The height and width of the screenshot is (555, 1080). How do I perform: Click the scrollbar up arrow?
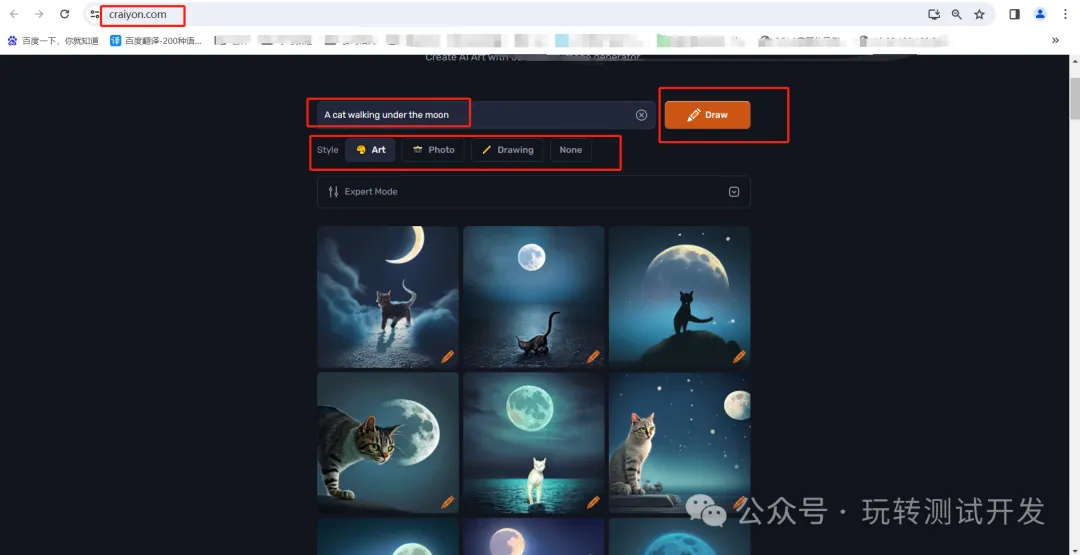pos(1074,61)
